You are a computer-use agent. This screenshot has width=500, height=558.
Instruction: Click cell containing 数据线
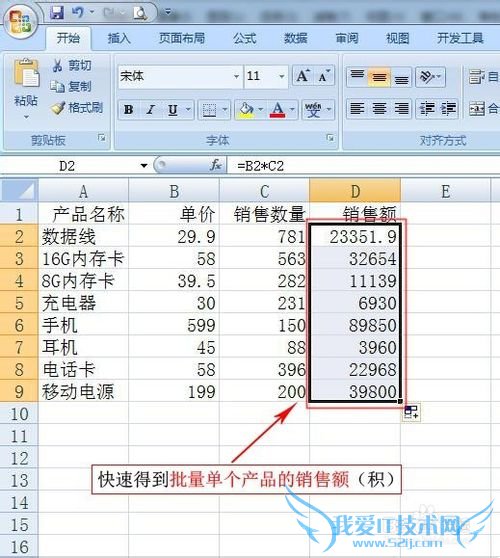[x=83, y=237]
